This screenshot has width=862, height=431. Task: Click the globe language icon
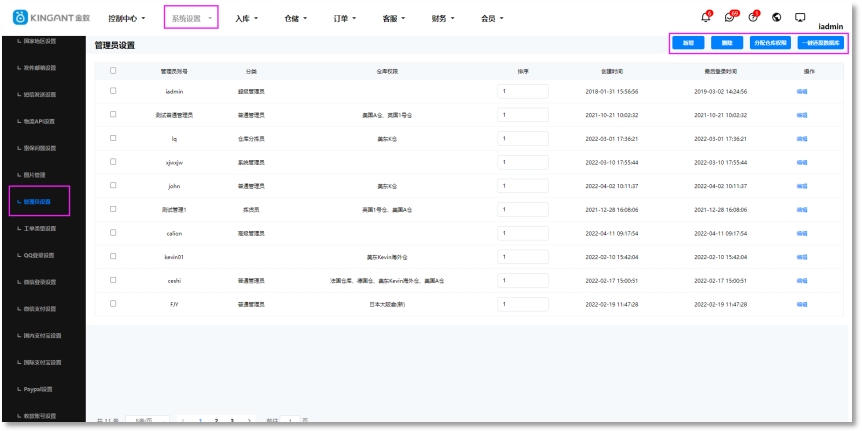tap(777, 17)
